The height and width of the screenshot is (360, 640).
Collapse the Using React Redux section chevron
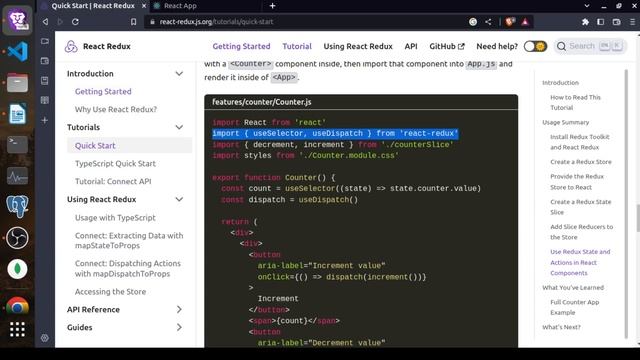coord(179,199)
